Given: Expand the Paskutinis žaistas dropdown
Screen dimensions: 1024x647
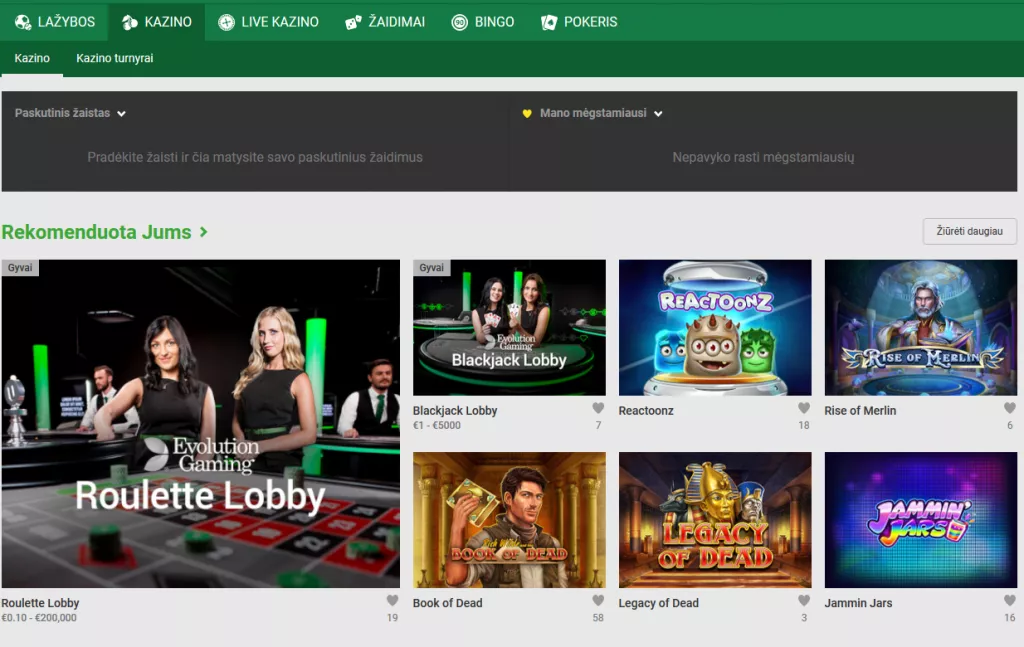Looking at the screenshot, I should point(121,113).
